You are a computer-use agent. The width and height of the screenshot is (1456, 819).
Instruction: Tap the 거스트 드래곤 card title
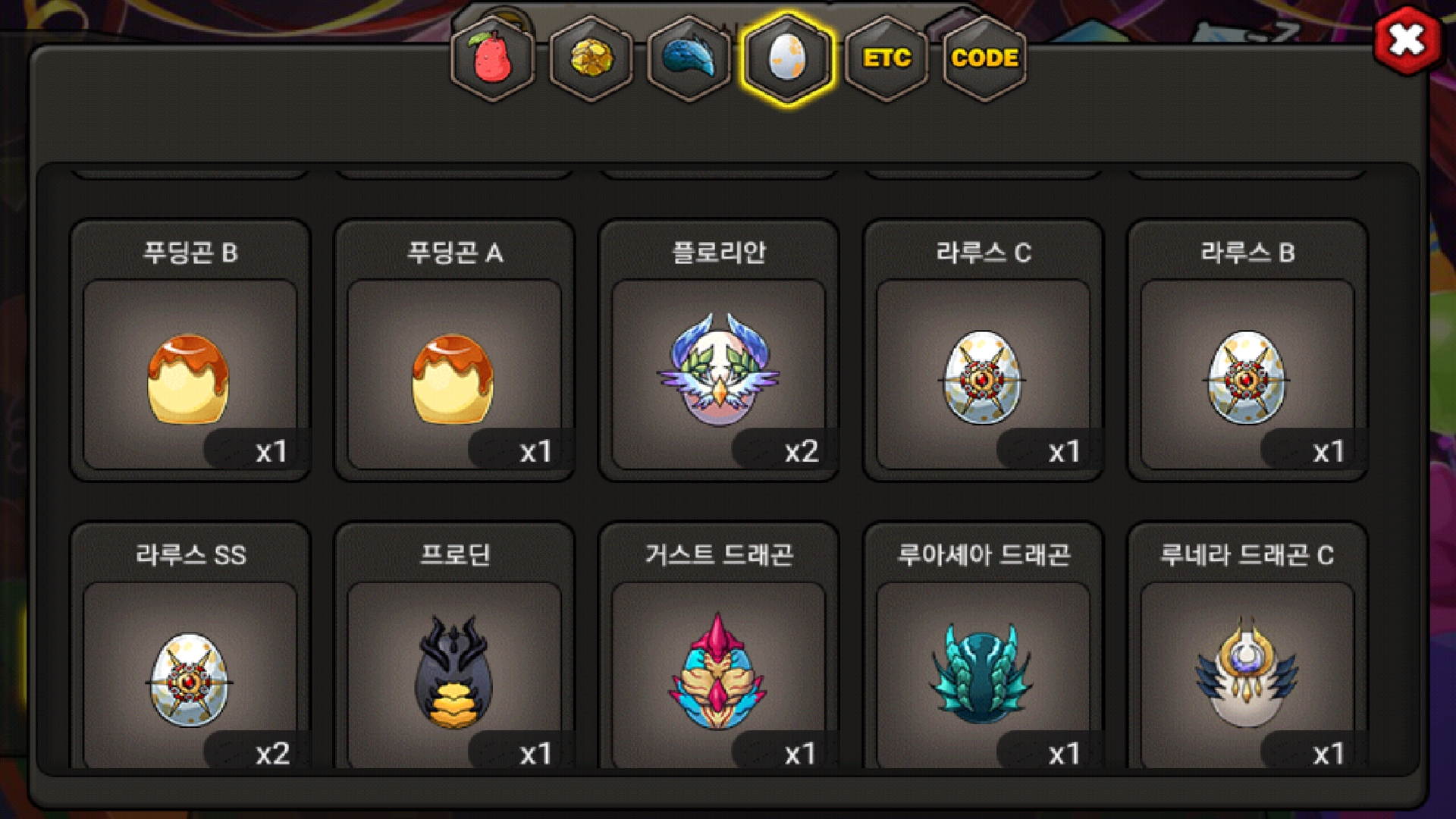point(719,555)
